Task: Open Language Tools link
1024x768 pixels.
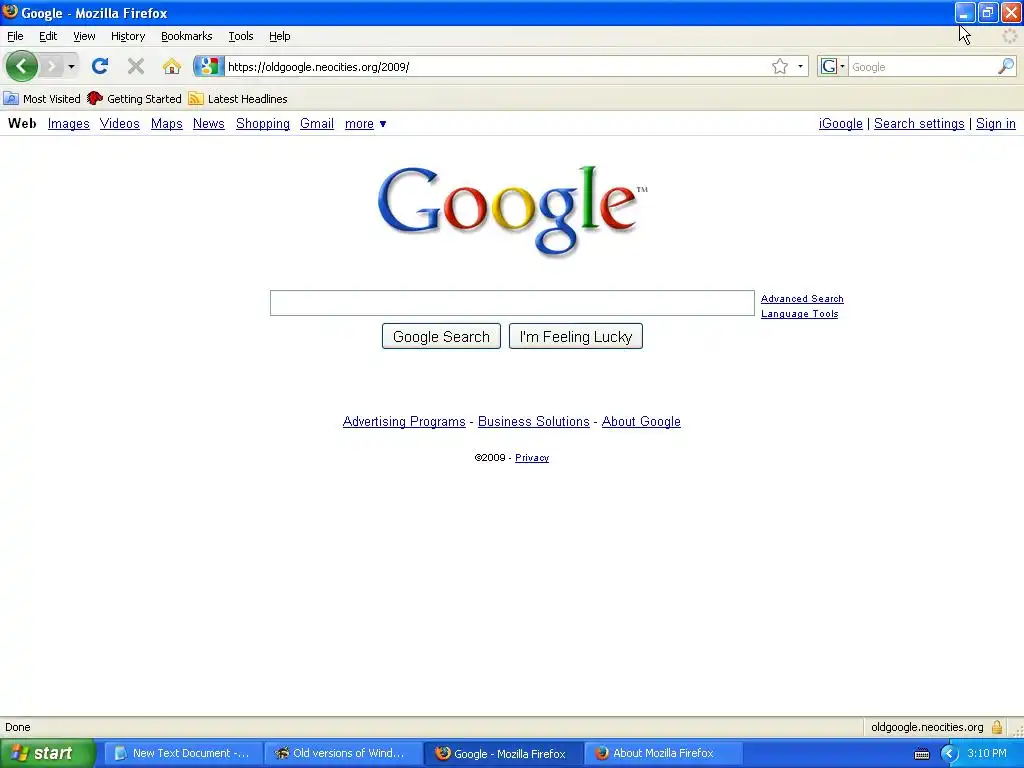Action: click(799, 313)
